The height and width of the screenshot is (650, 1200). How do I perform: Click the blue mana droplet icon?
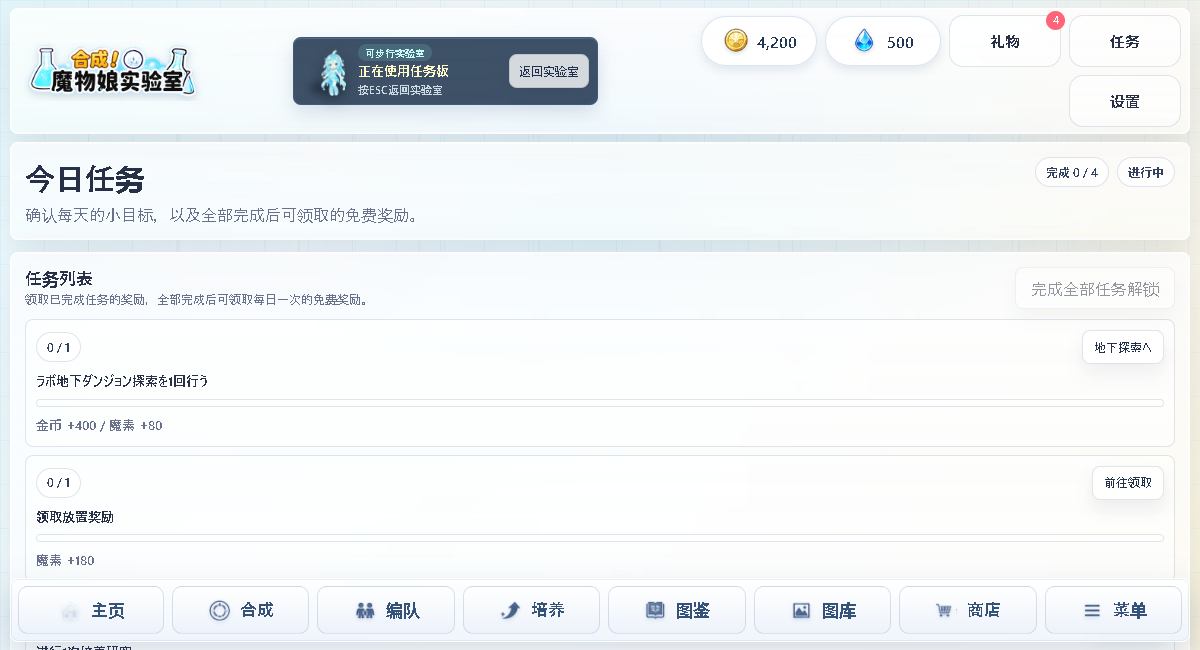[864, 41]
